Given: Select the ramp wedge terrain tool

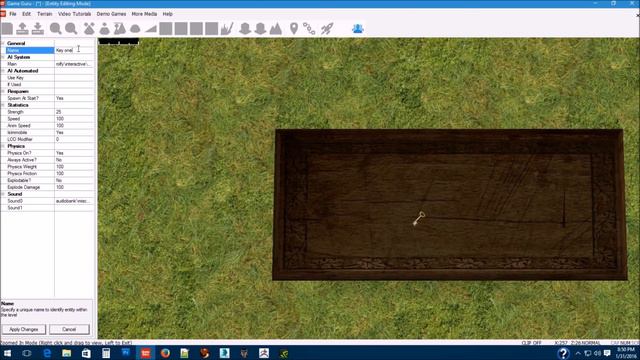Looking at the screenshot, I should [151, 29].
